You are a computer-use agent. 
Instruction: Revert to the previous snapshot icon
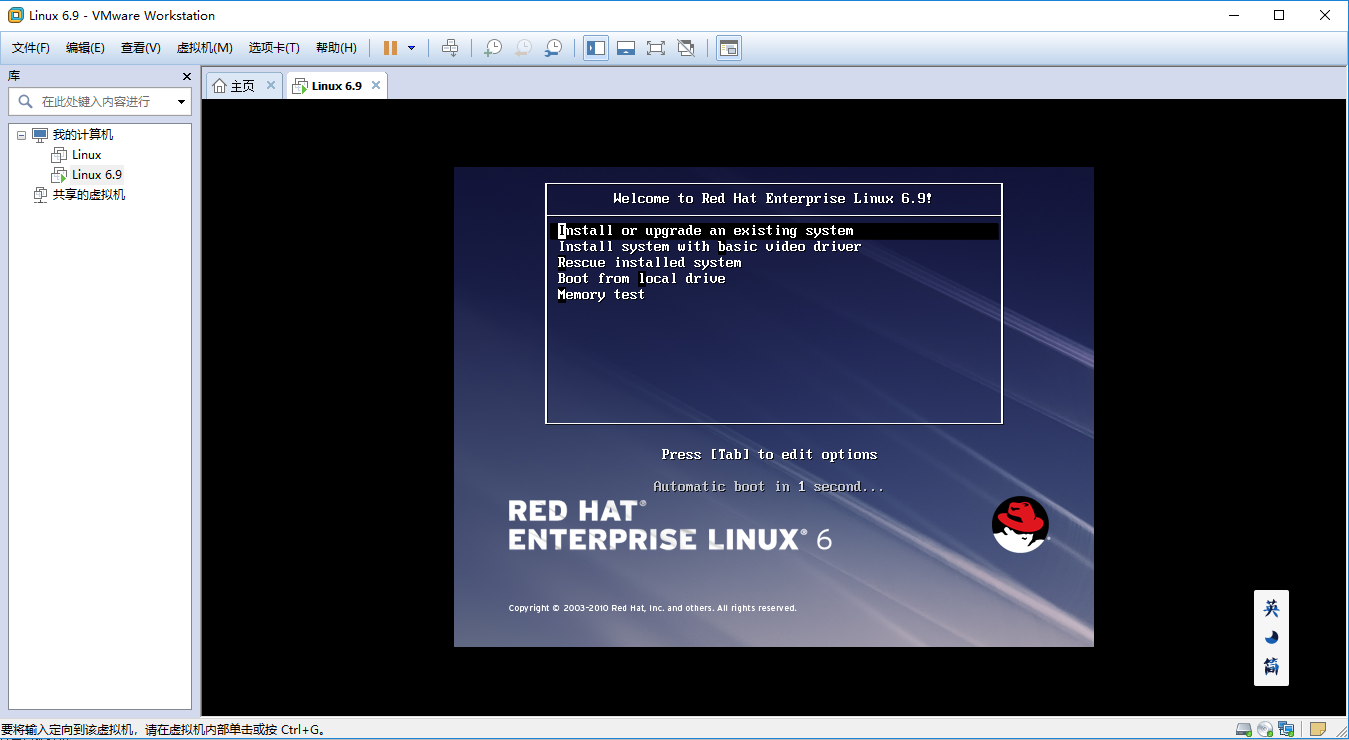click(523, 48)
